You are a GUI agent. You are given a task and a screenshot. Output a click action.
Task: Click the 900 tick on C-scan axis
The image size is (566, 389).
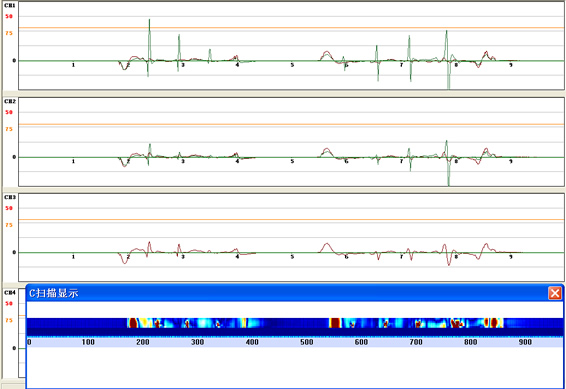(525, 342)
